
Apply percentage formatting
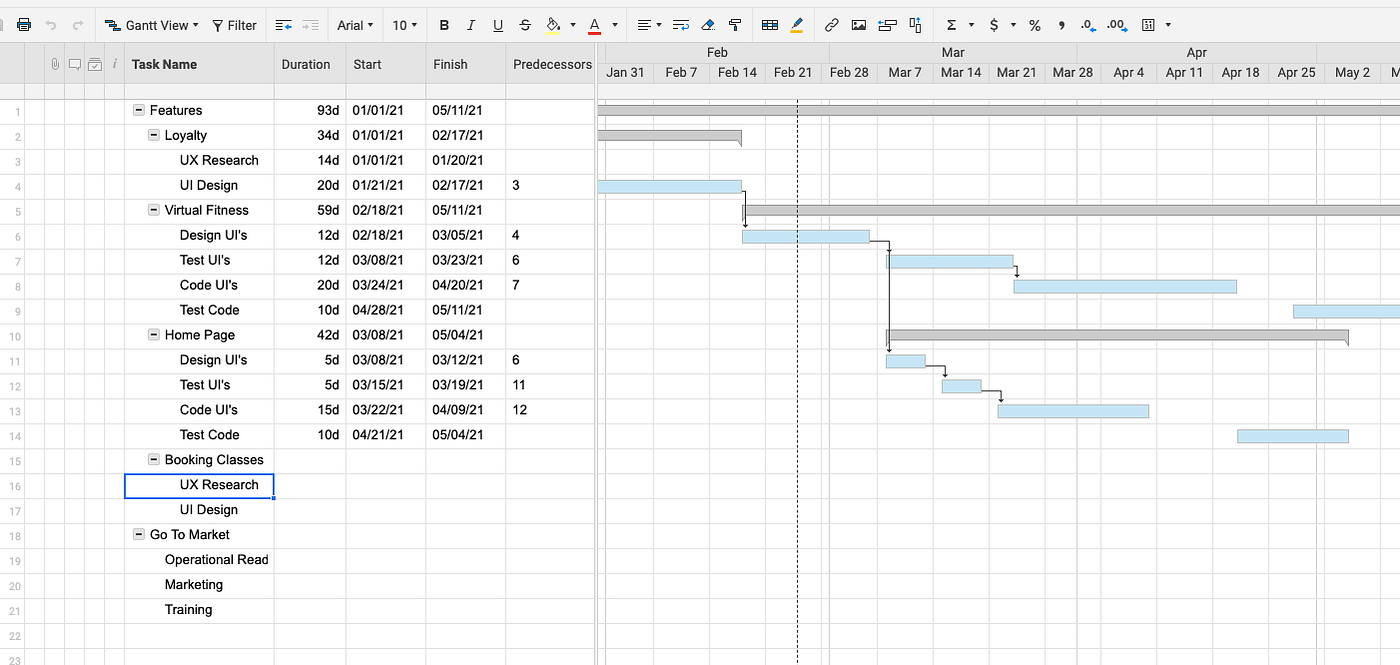pos(1035,24)
